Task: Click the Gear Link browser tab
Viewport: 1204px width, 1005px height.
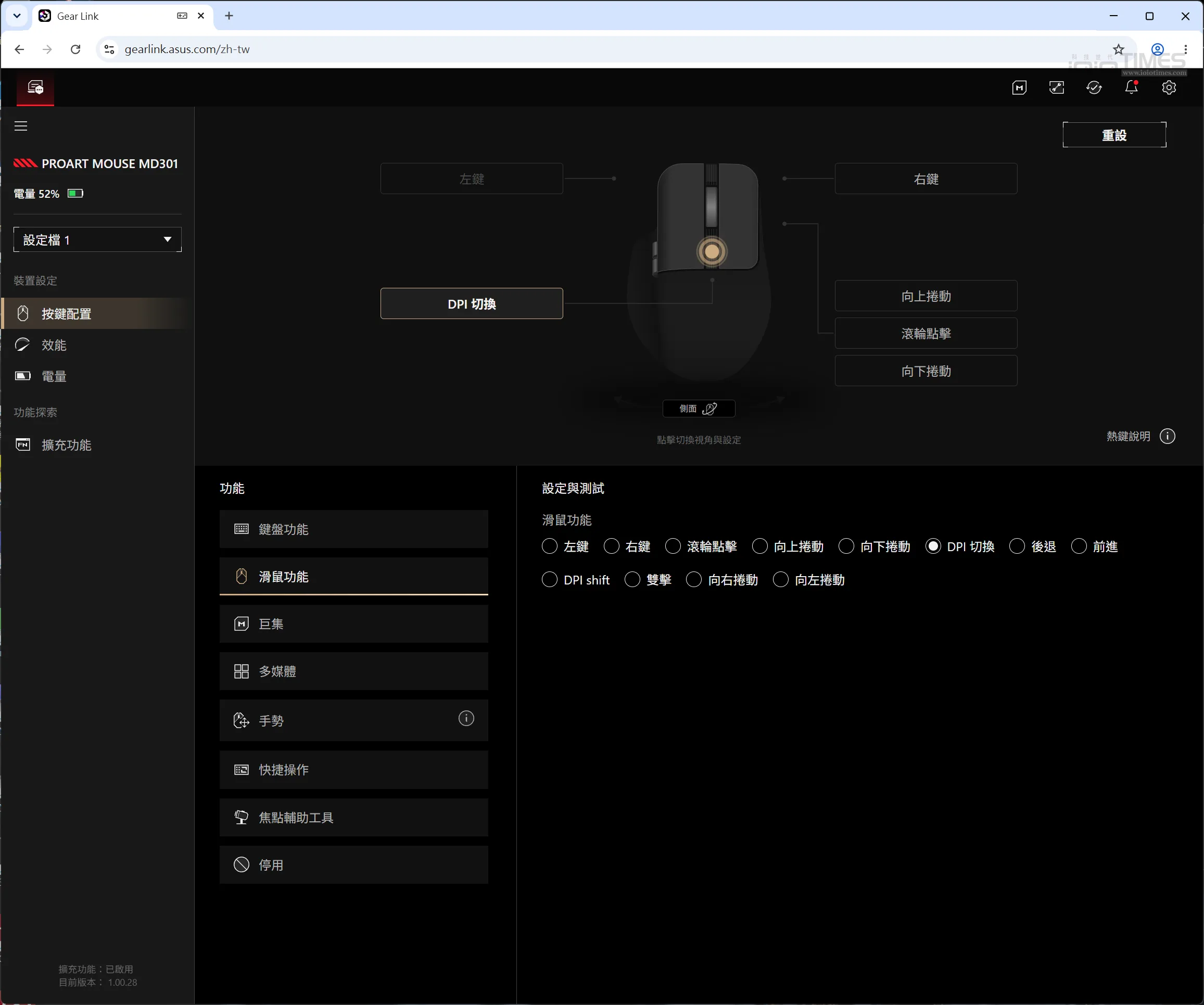Action: [x=123, y=16]
